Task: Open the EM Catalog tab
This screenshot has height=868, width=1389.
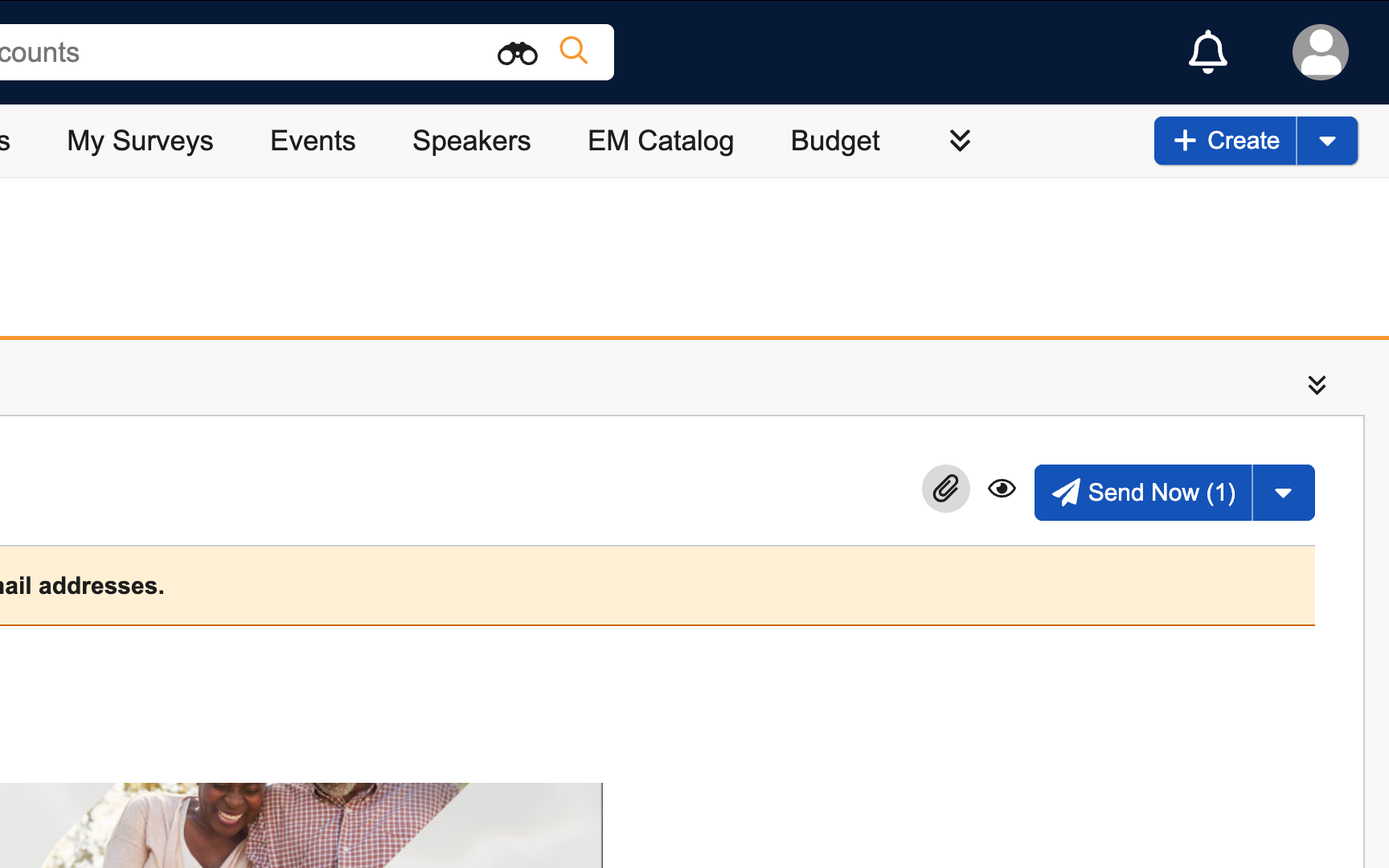Action: (x=660, y=141)
